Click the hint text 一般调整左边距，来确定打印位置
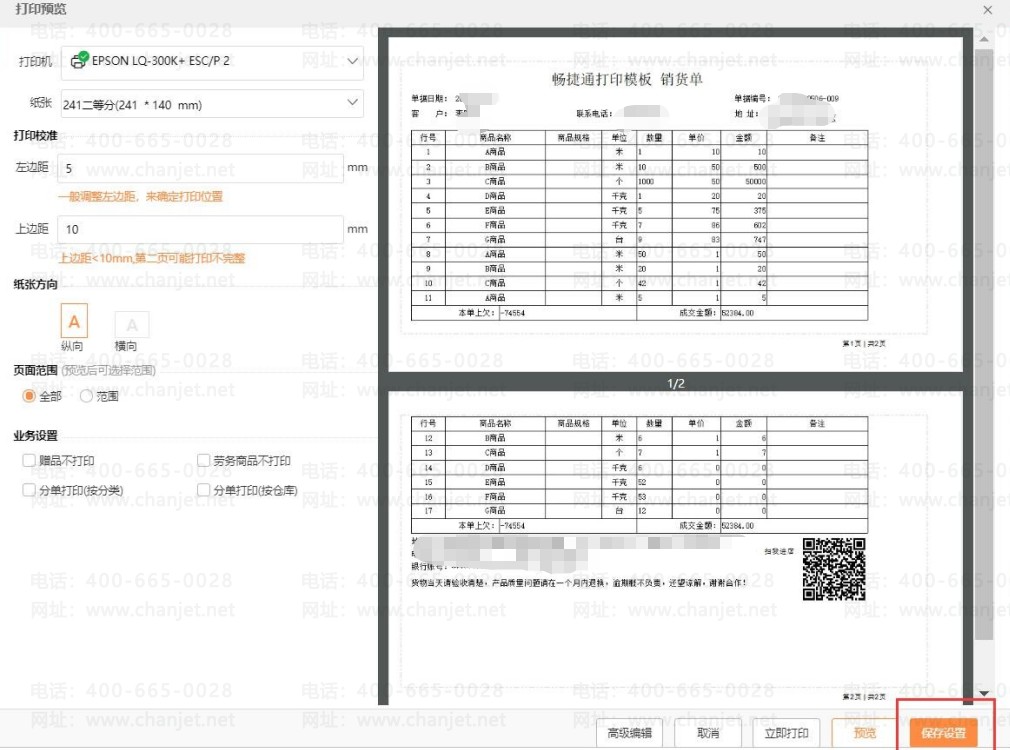This screenshot has width=1010, height=750. point(140,197)
